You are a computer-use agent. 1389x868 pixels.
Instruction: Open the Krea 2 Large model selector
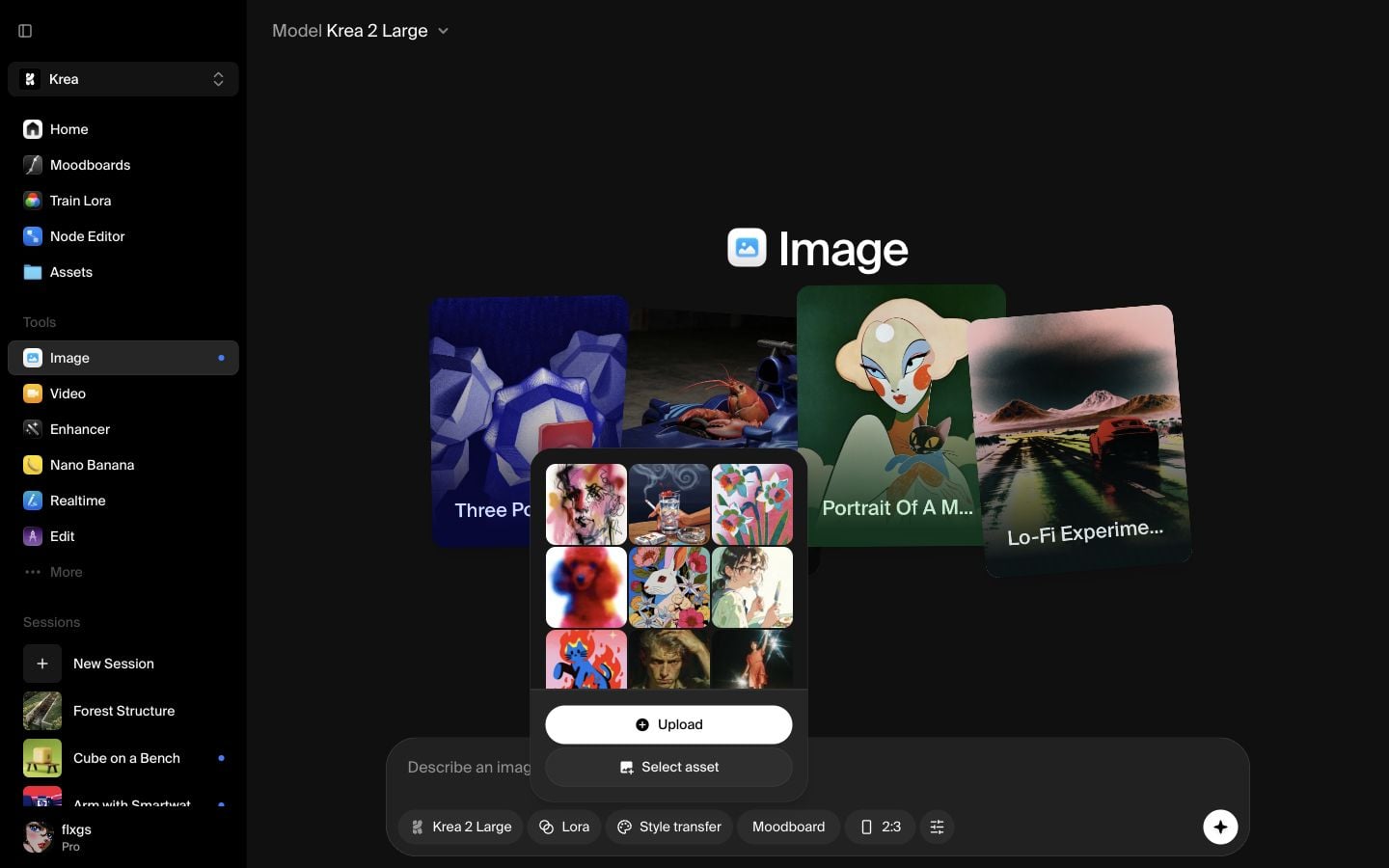tap(461, 827)
